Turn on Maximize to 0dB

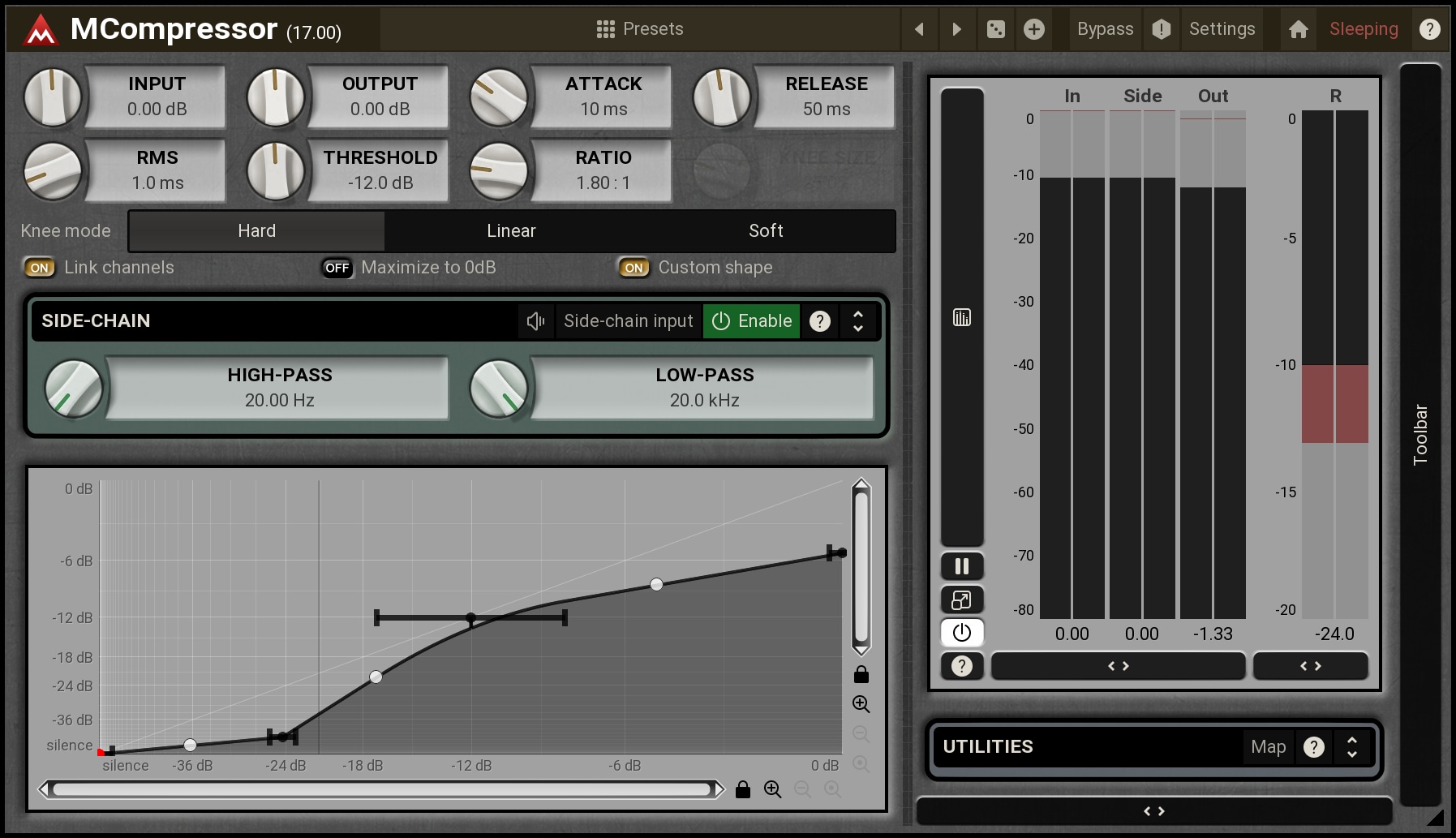(337, 268)
